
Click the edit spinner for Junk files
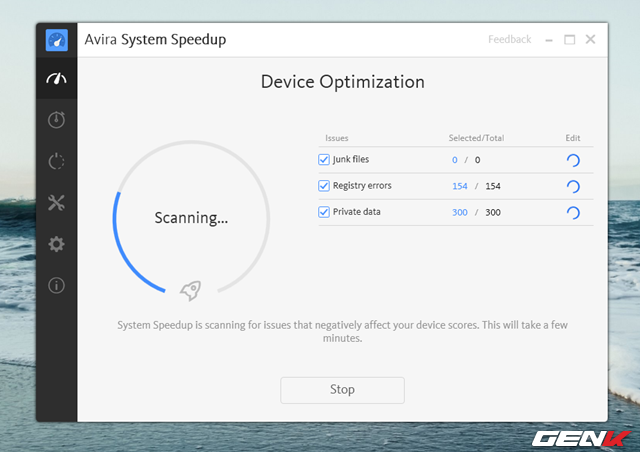click(573, 160)
